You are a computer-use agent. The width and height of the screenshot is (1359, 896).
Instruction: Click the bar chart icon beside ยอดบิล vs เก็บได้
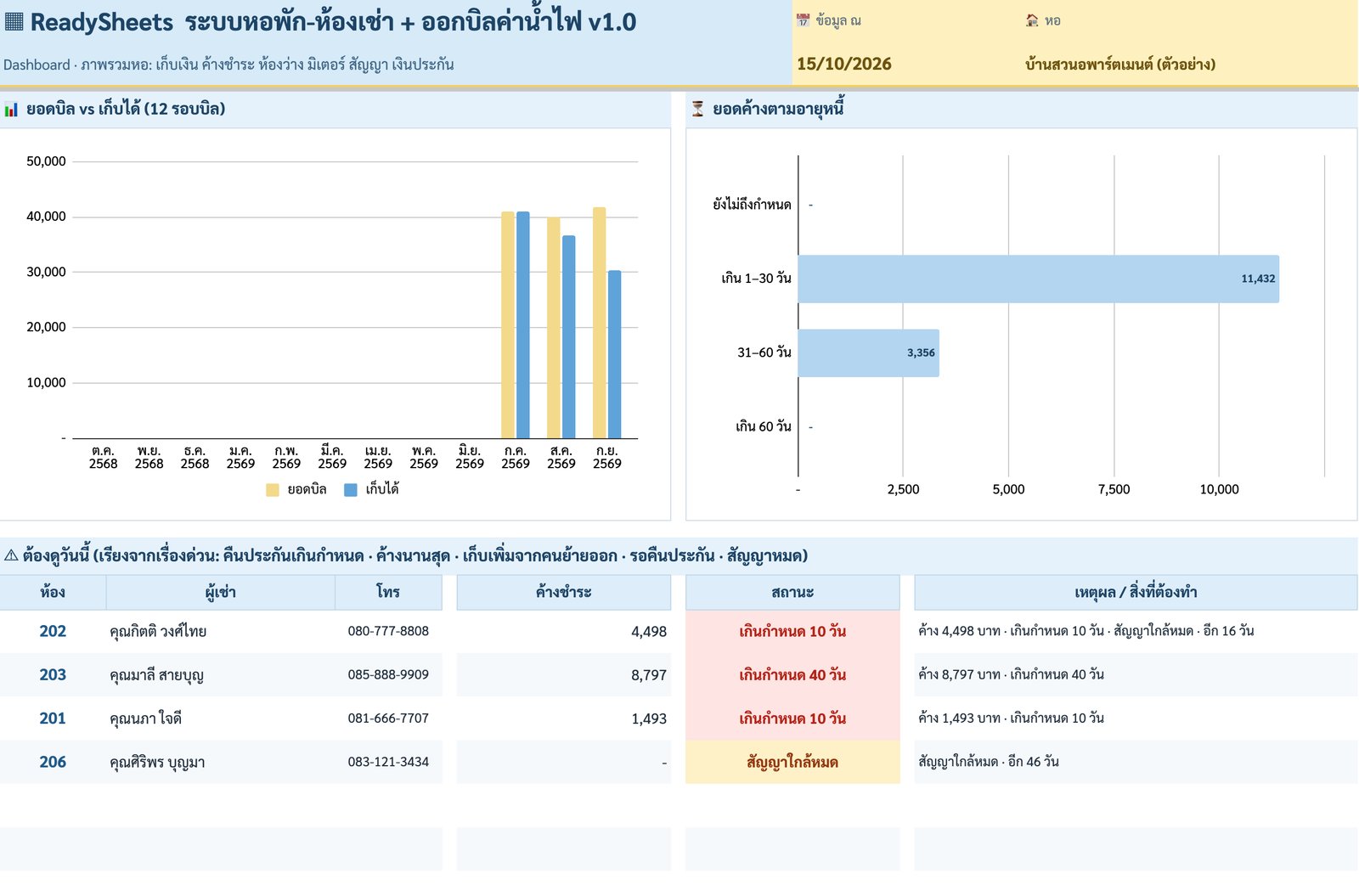[x=11, y=109]
